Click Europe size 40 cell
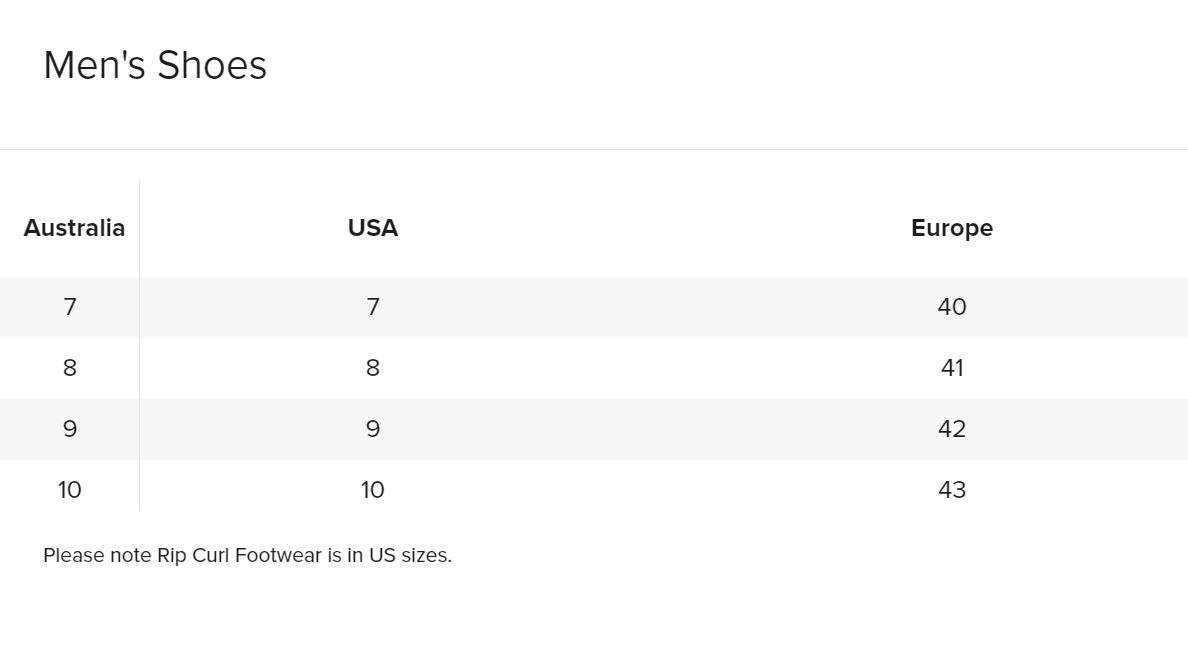This screenshot has width=1188, height=654. point(952,307)
